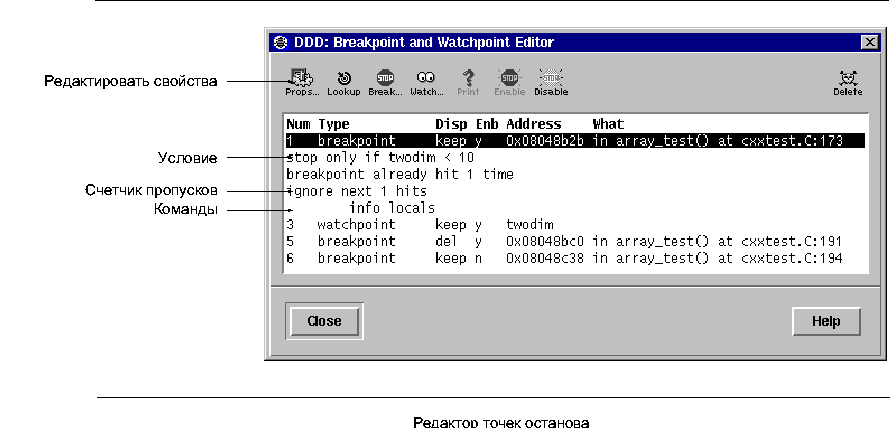
Task: Add a watchpoint with Watch icon
Action: (427, 82)
